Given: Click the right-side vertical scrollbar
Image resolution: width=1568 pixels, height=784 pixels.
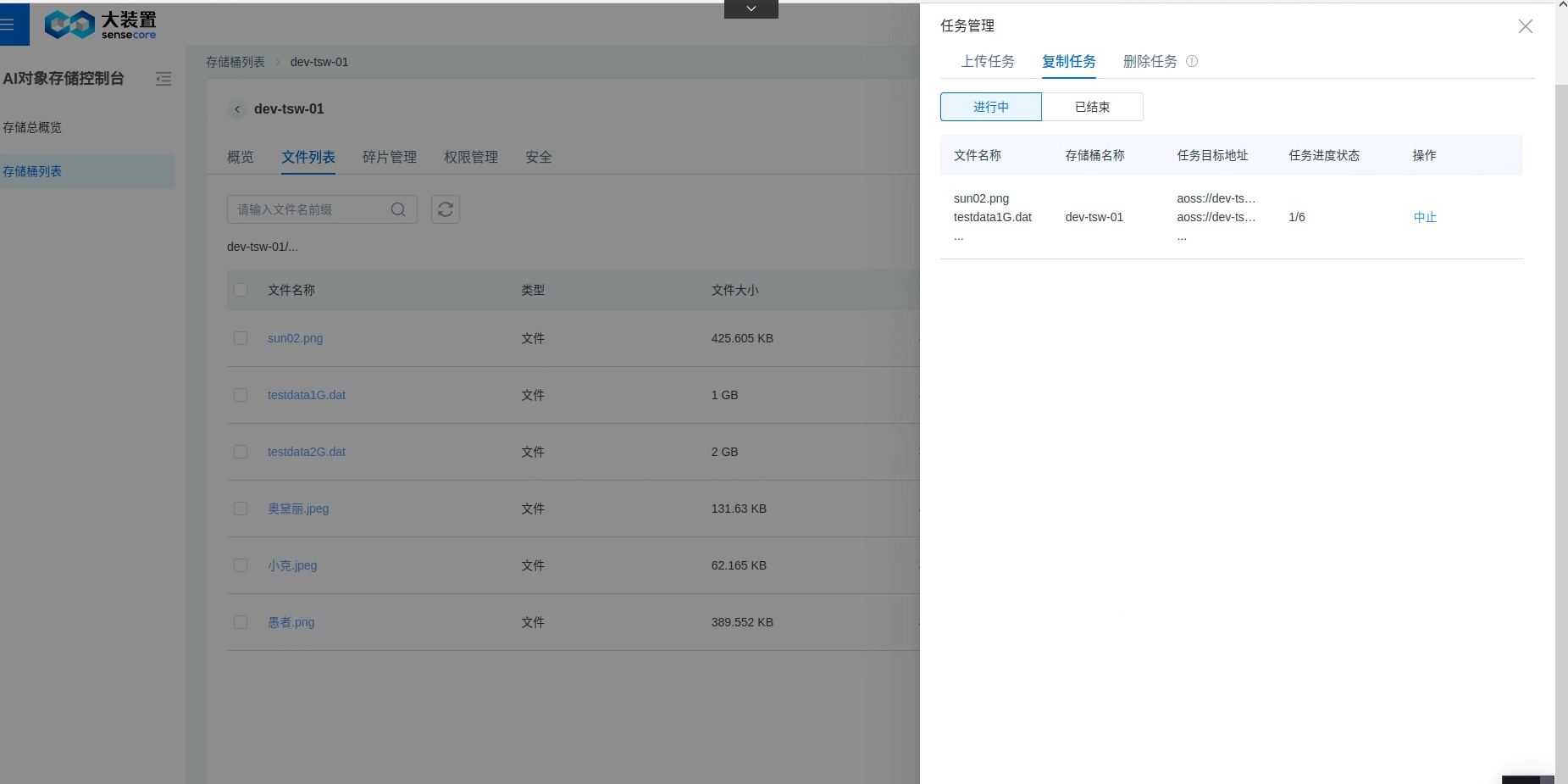Looking at the screenshot, I should (1561, 424).
